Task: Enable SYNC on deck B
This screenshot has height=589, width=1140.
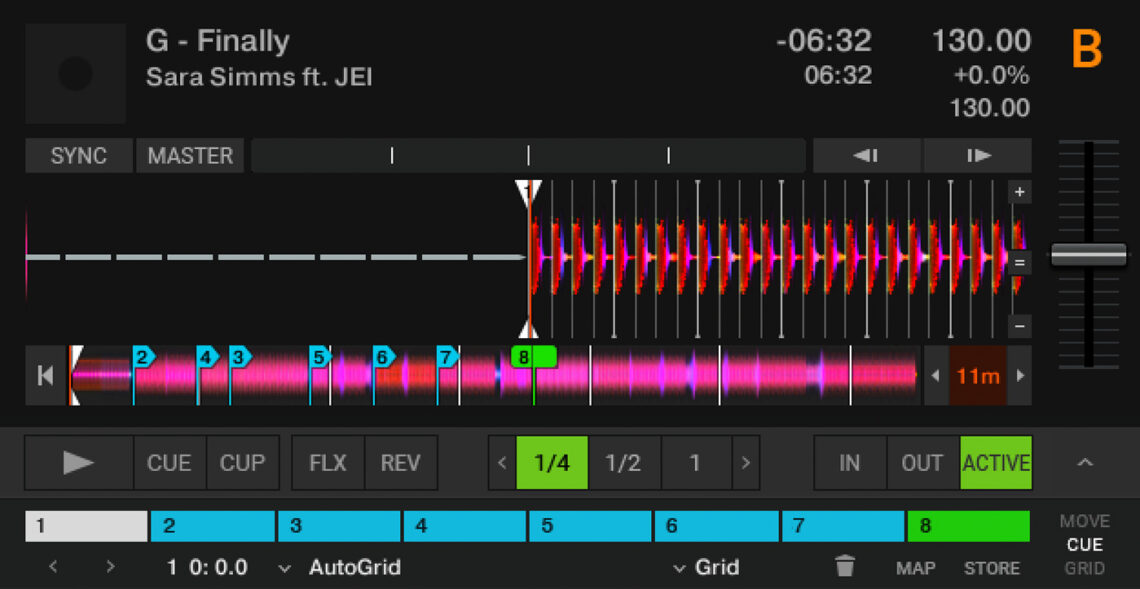Action: 78,155
